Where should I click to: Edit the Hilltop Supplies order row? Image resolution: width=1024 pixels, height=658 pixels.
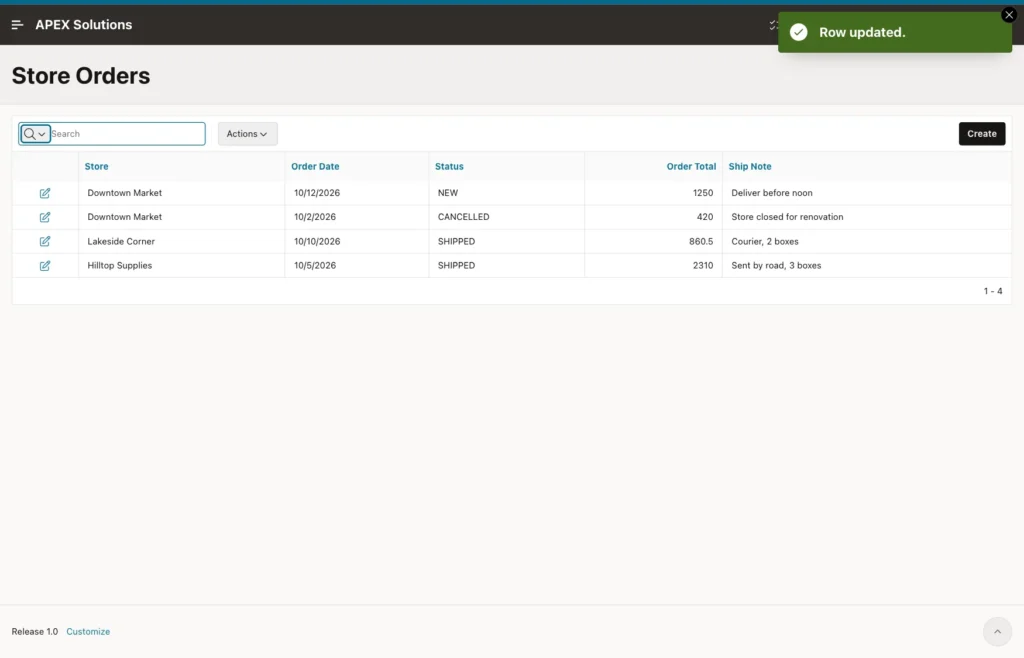[x=44, y=266]
